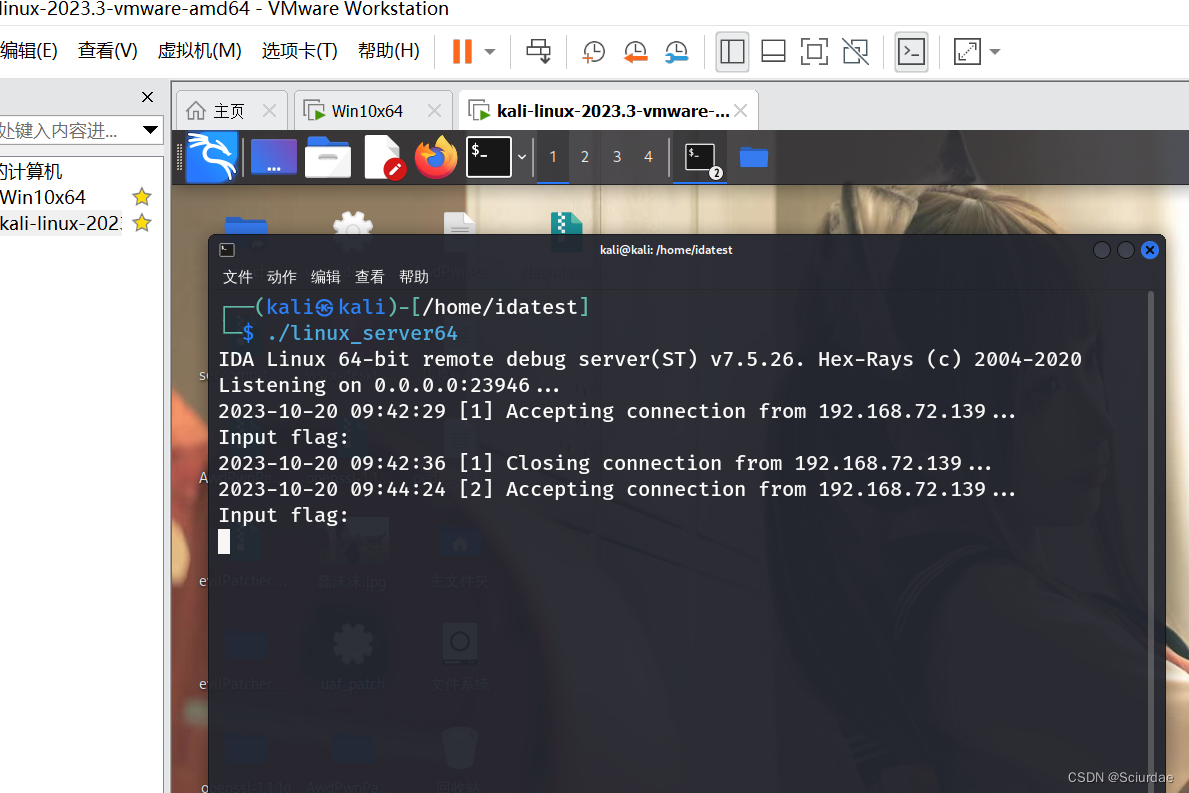
Task: Open the snapshot manager
Action: (x=676, y=51)
